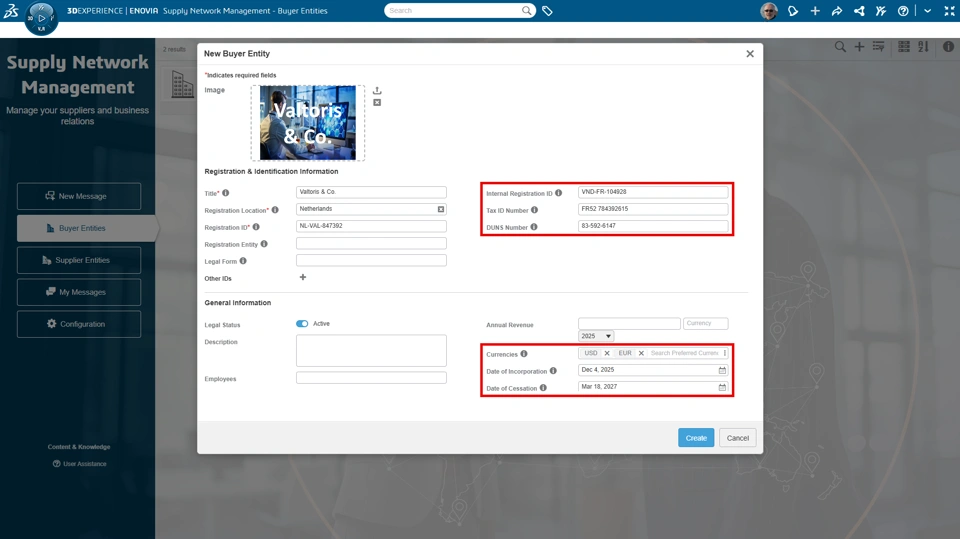Click the Create button
Screen dimensions: 960x539
pyautogui.click(x=696, y=438)
